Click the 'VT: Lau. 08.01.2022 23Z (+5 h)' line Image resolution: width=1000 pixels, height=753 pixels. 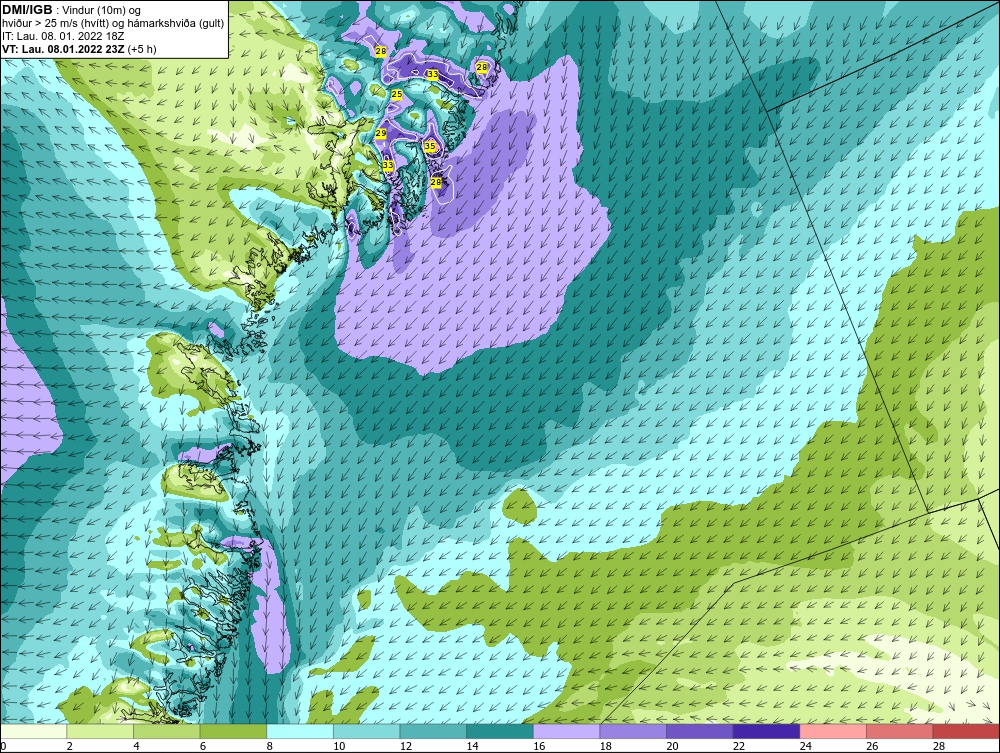pos(79,49)
